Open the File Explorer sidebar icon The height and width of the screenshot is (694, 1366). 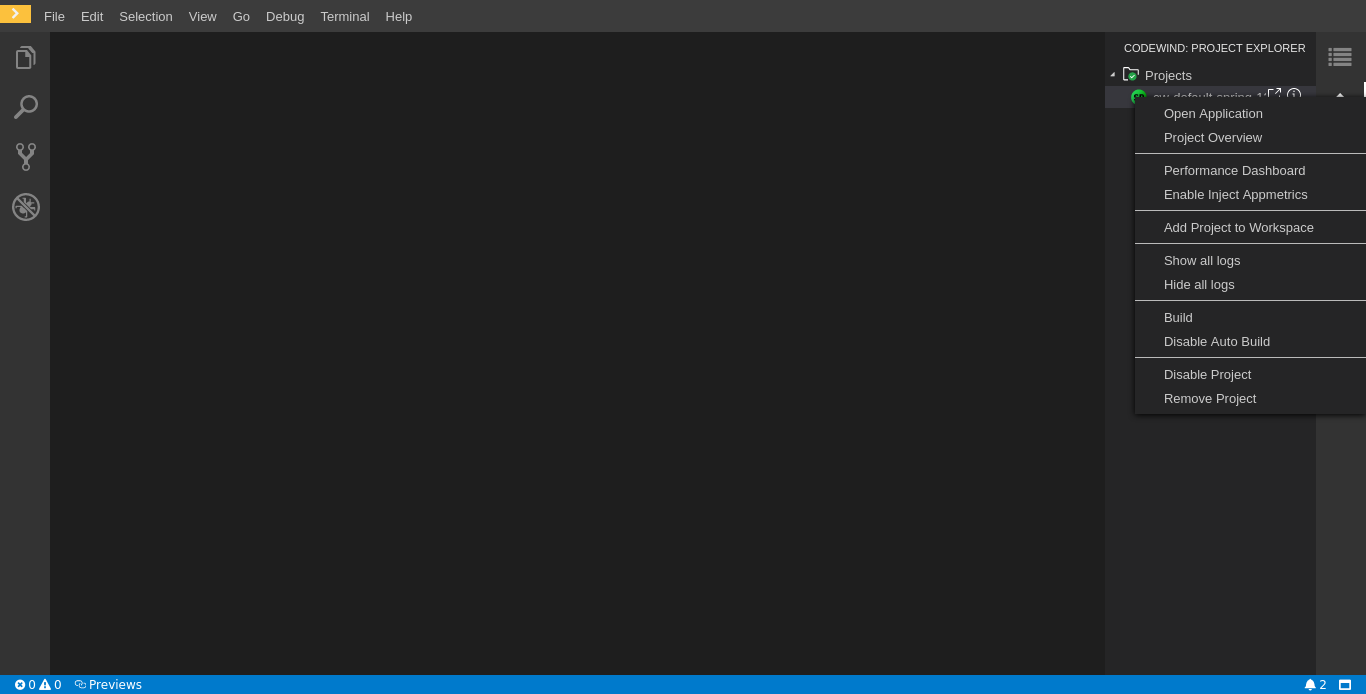point(25,57)
